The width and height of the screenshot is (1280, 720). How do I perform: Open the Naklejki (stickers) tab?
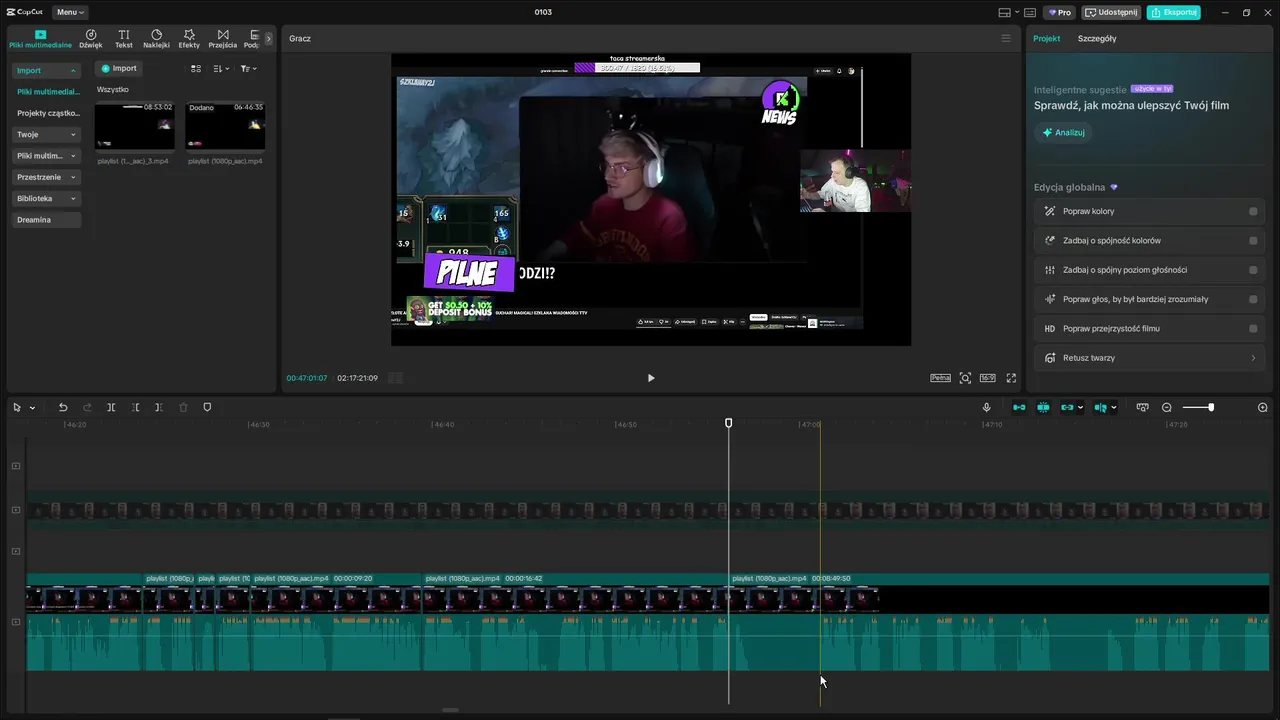[156, 39]
